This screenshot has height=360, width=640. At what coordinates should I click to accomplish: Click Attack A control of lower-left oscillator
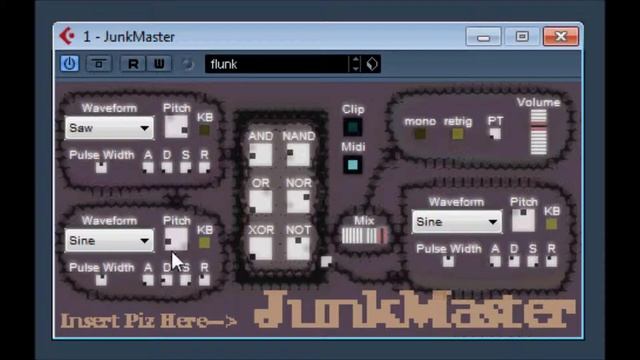click(x=148, y=280)
